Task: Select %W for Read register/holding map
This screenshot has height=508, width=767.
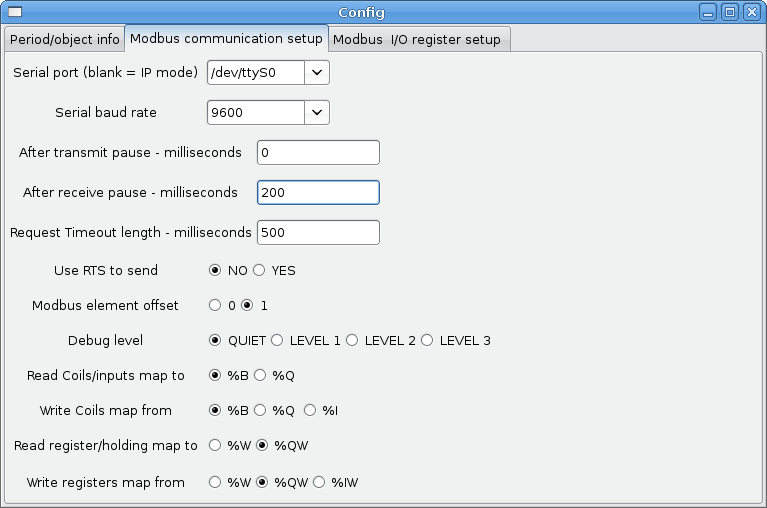Action: 215,445
